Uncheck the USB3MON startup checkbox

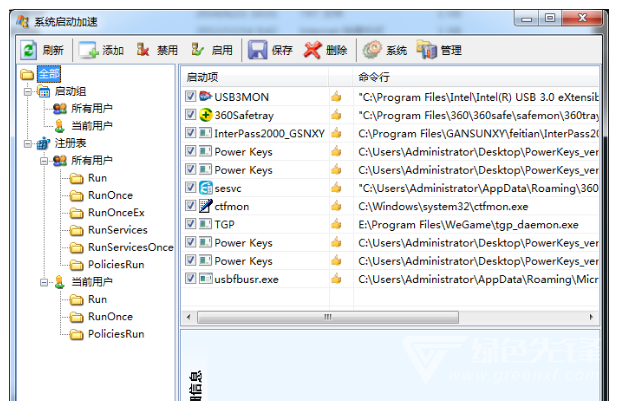pos(190,96)
